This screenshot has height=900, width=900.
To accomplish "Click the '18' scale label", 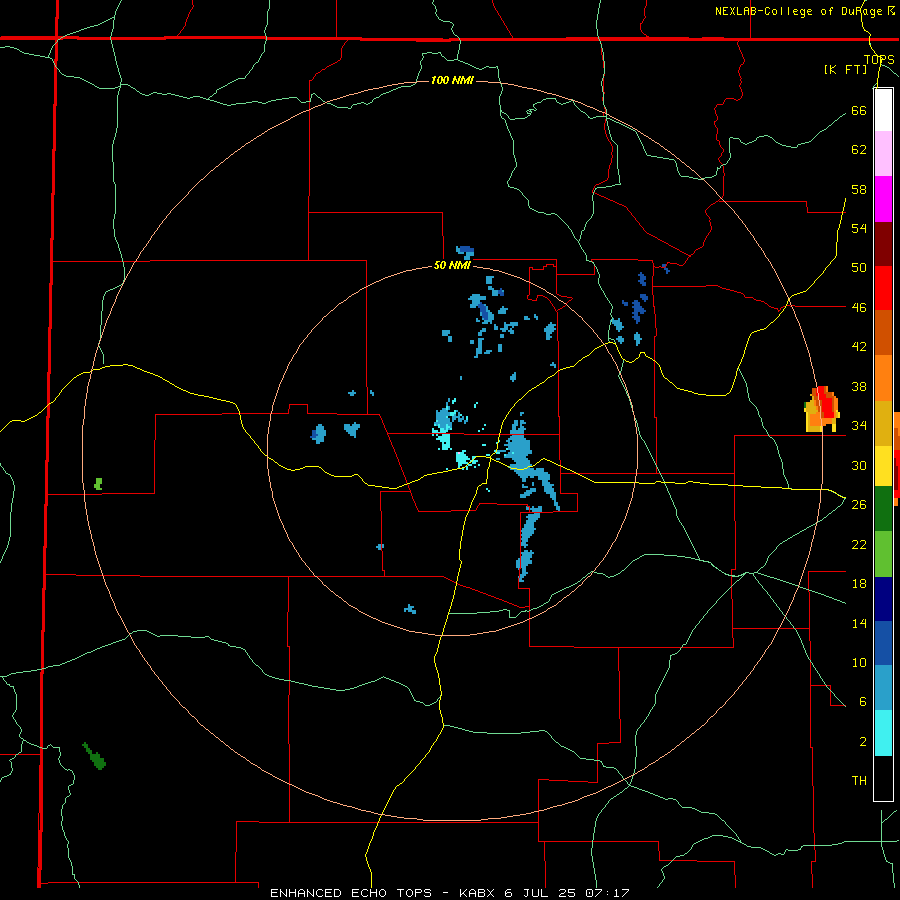I will pos(859,584).
